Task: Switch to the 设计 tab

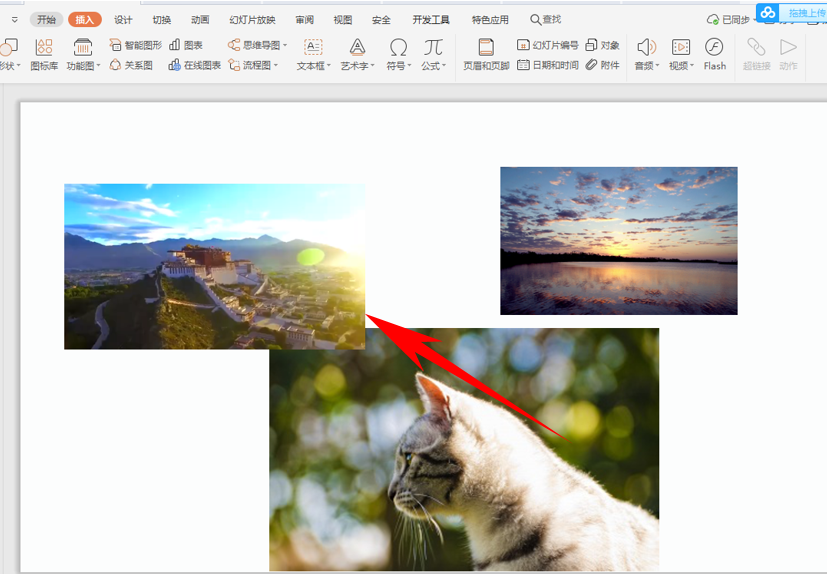Action: click(x=123, y=20)
